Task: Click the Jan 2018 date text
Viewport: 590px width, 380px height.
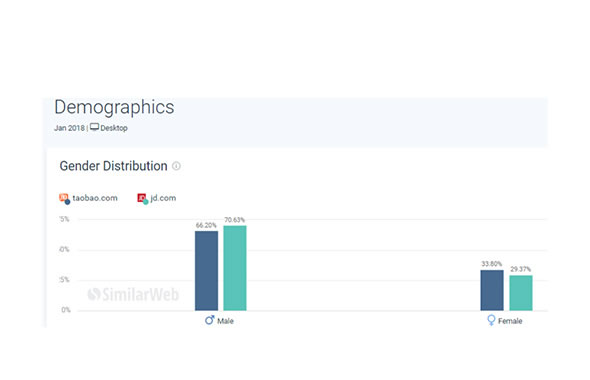Action: (69, 128)
